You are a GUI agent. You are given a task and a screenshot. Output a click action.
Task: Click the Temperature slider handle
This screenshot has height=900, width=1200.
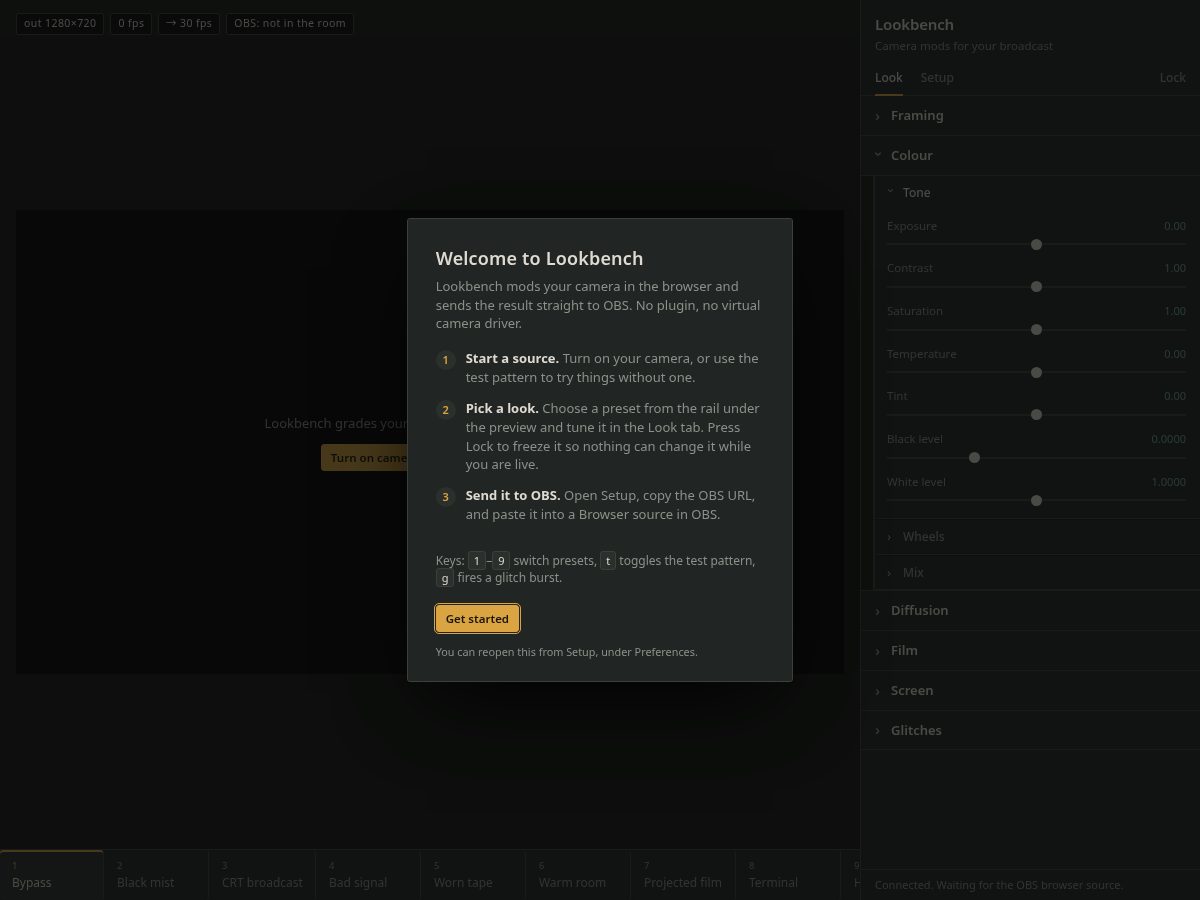[1036, 372]
